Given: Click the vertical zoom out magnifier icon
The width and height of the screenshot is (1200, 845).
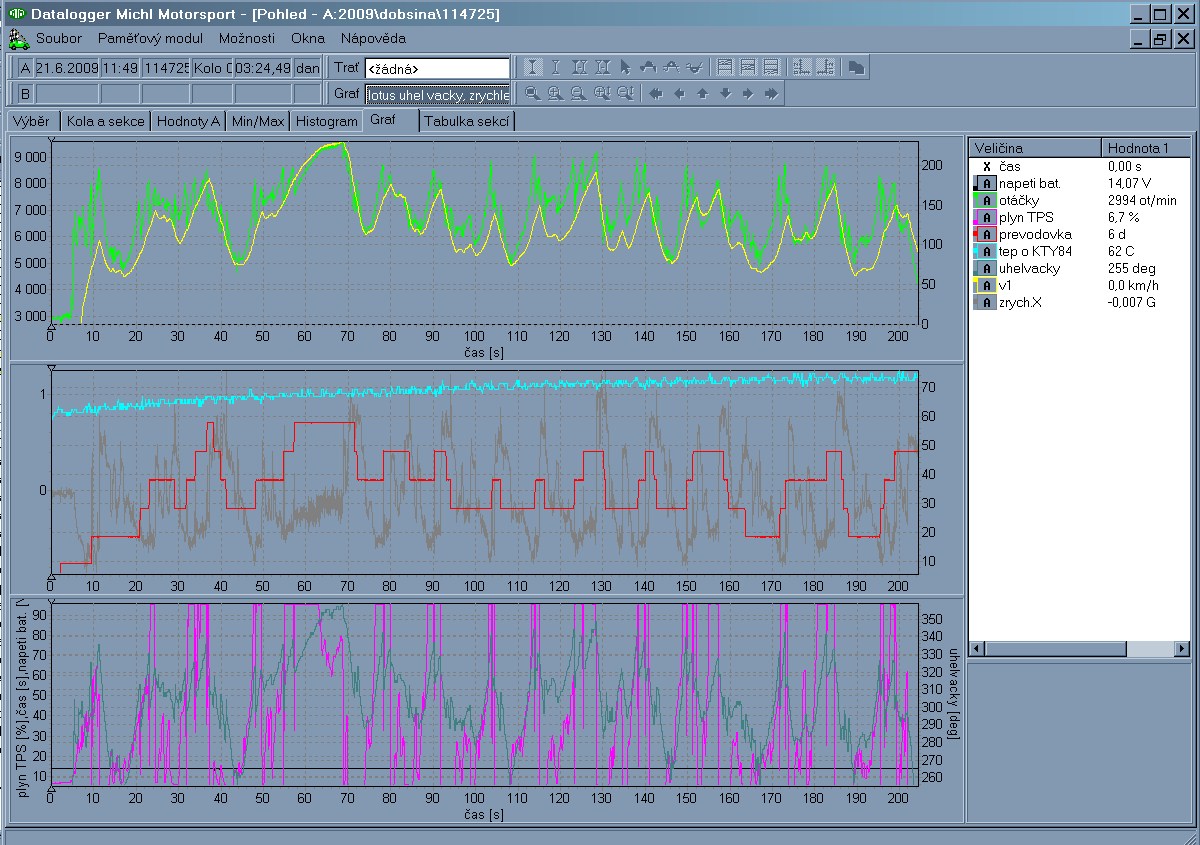Looking at the screenshot, I should coord(625,94).
